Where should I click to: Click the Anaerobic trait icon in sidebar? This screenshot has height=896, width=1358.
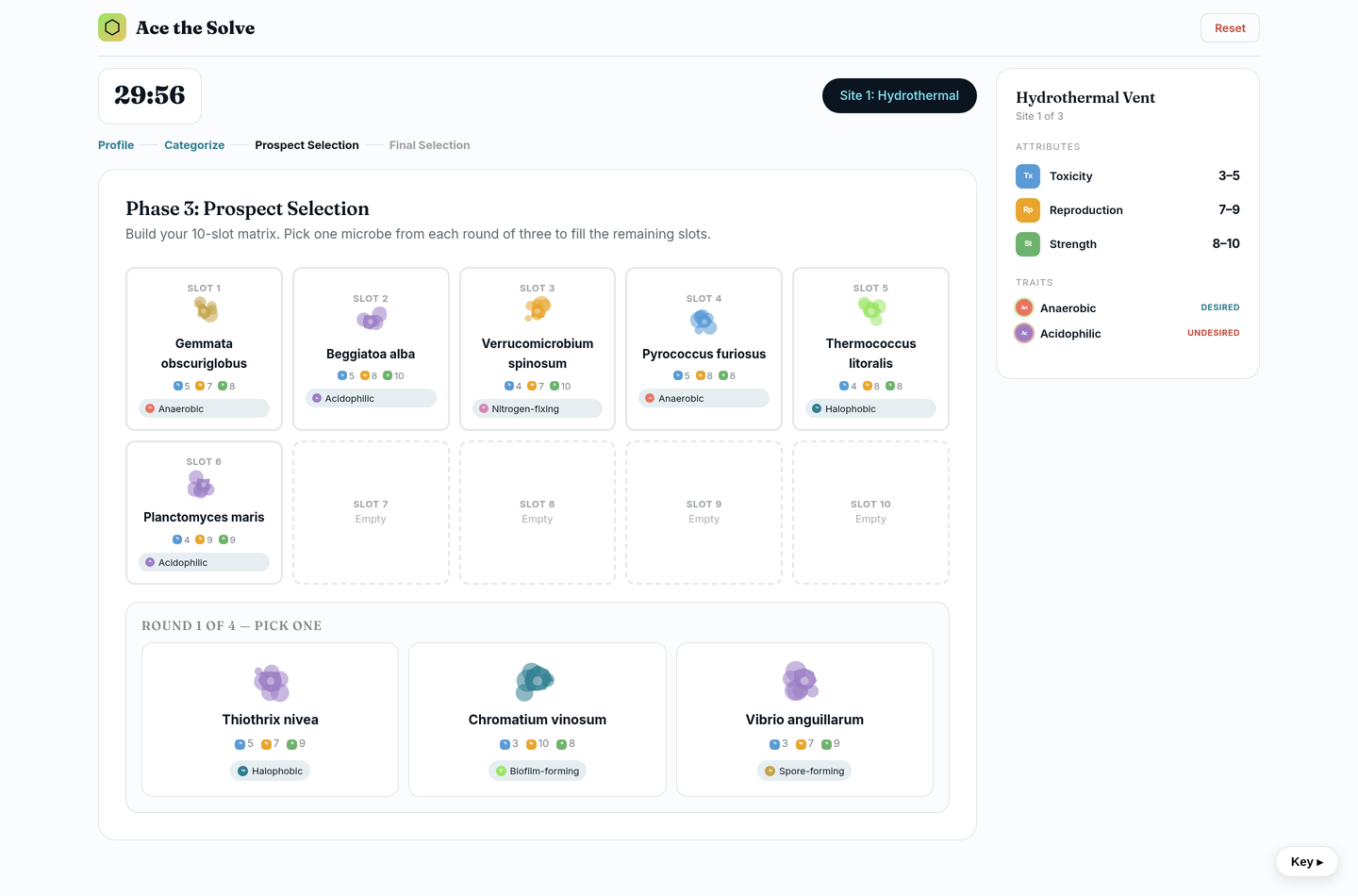coord(1024,307)
